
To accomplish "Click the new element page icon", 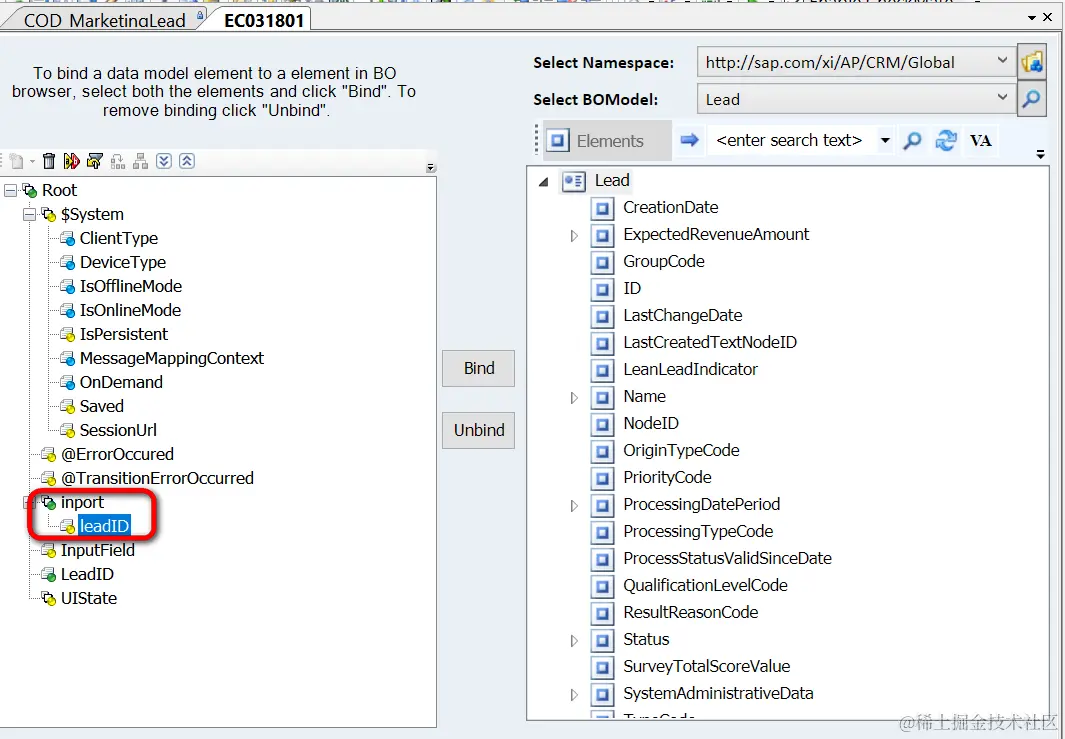I will pos(16,161).
